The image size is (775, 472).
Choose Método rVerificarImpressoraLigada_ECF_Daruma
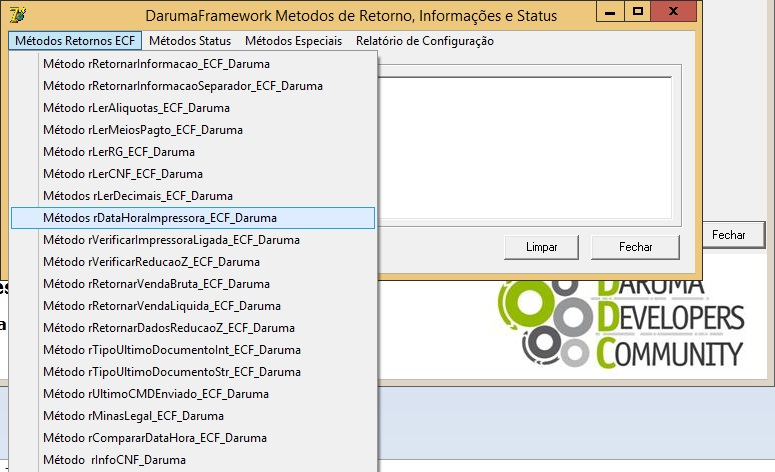(193, 240)
